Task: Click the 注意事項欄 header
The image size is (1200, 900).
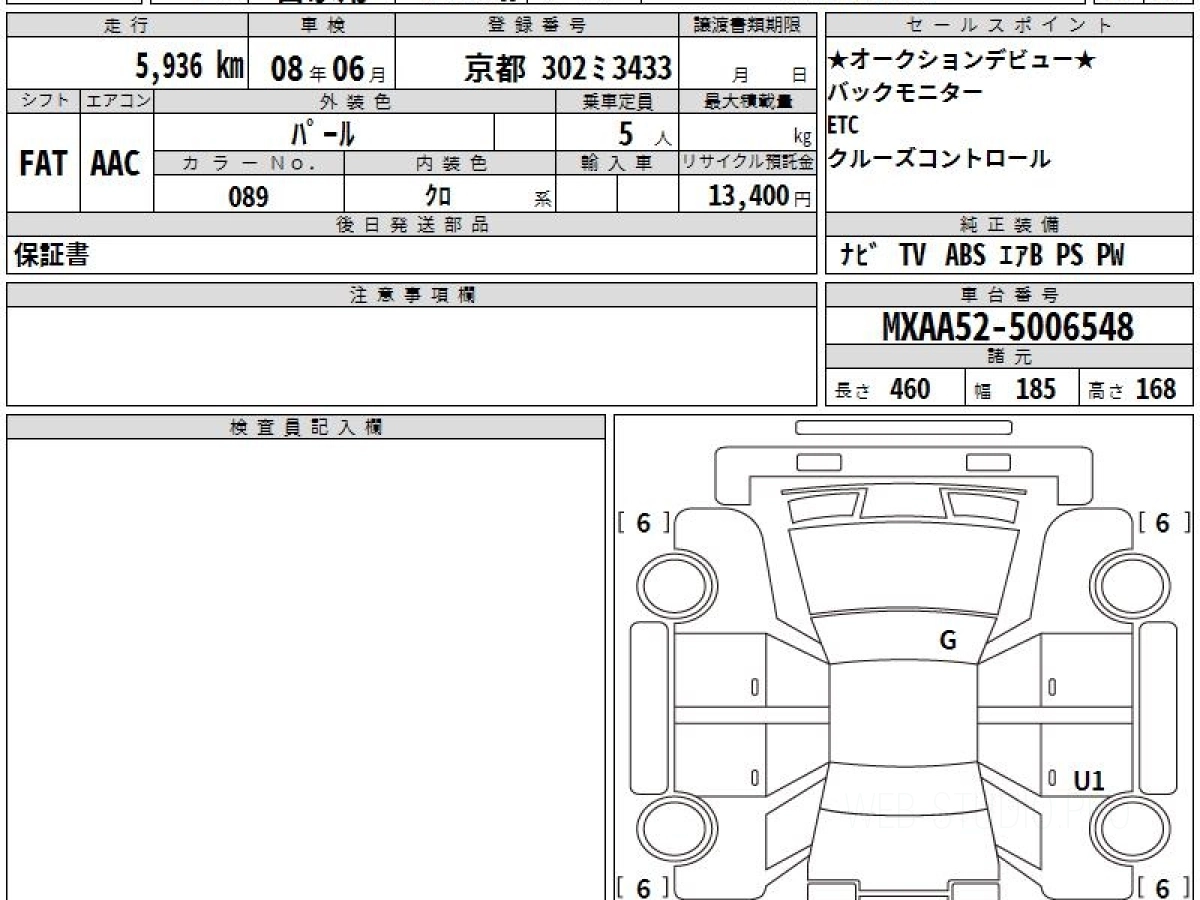Action: 412,295
